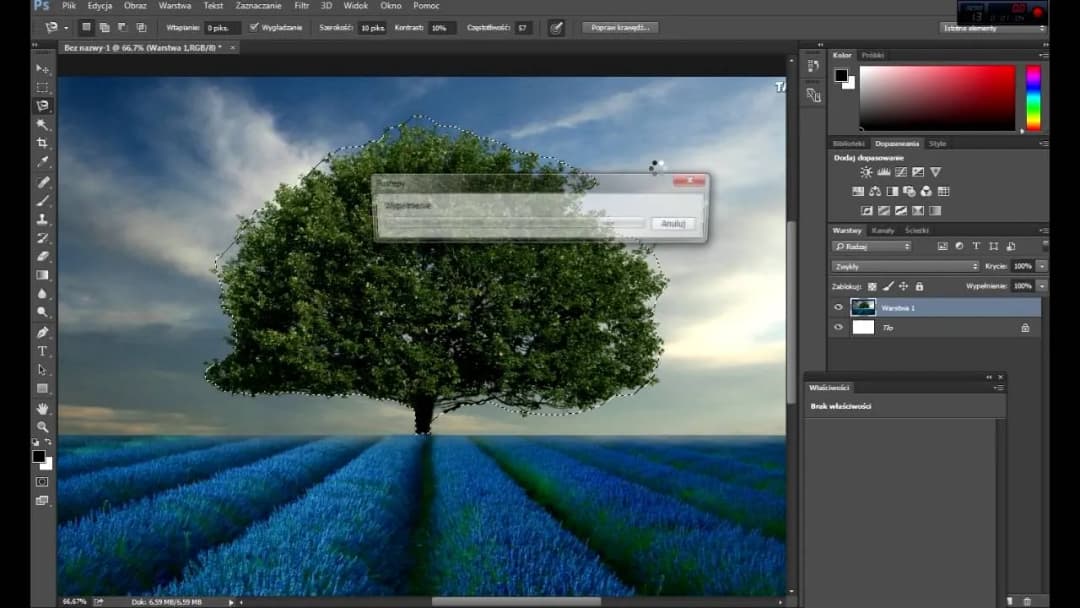The height and width of the screenshot is (608, 1080).
Task: Switch to the Kanały tab
Action: pyautogui.click(x=884, y=230)
